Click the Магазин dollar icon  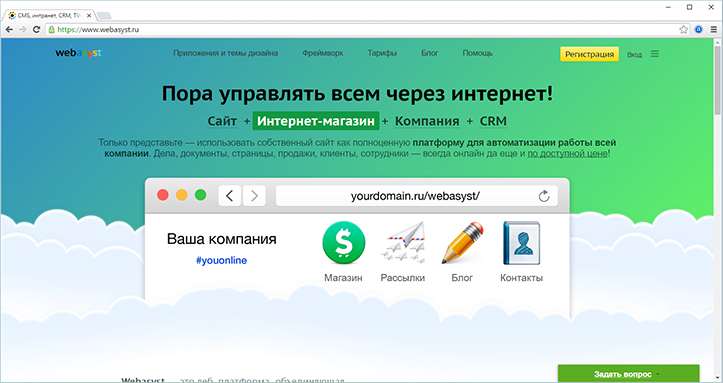[344, 243]
